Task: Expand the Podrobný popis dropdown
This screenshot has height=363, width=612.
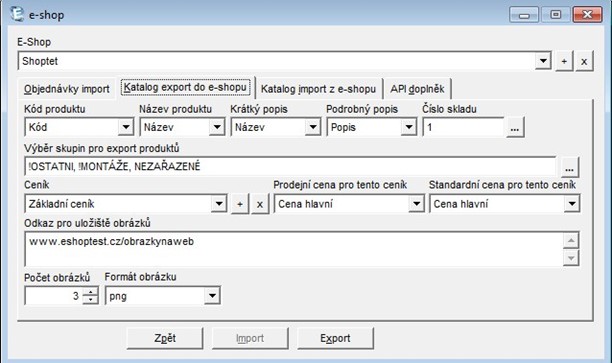Action: (x=409, y=127)
